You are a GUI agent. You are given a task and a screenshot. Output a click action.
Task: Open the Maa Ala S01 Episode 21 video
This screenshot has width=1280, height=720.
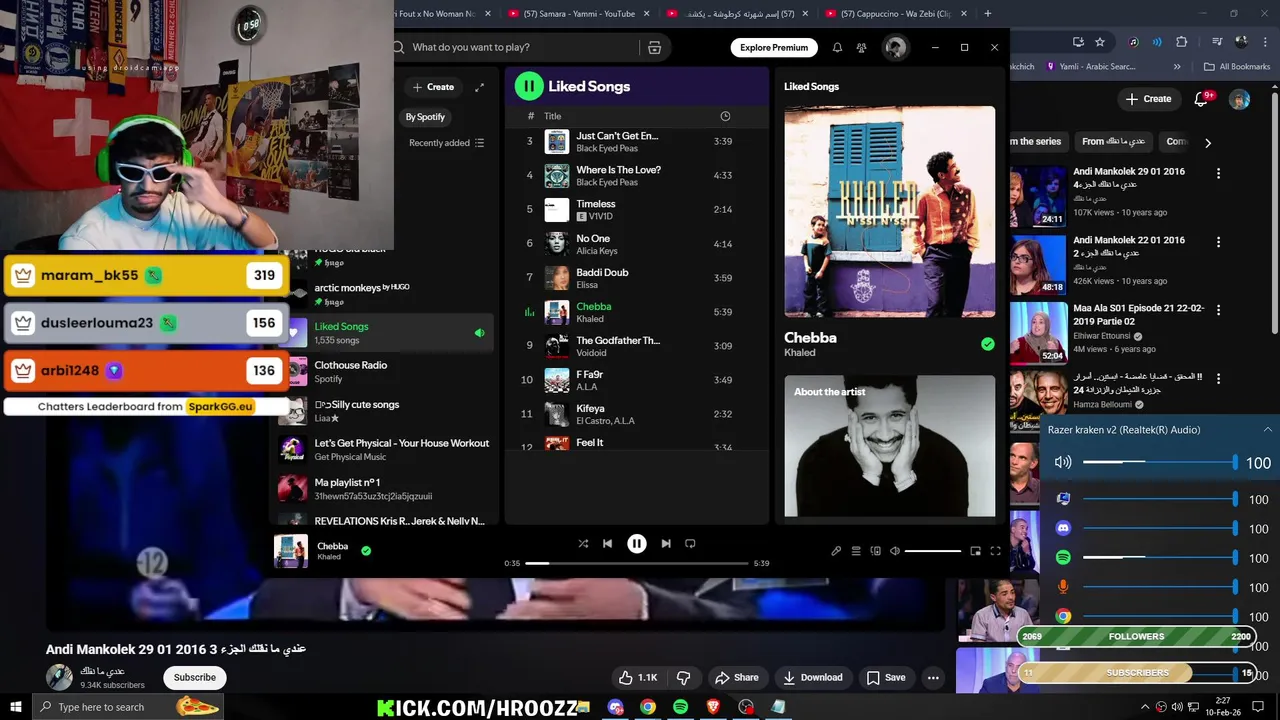[x=1139, y=315]
